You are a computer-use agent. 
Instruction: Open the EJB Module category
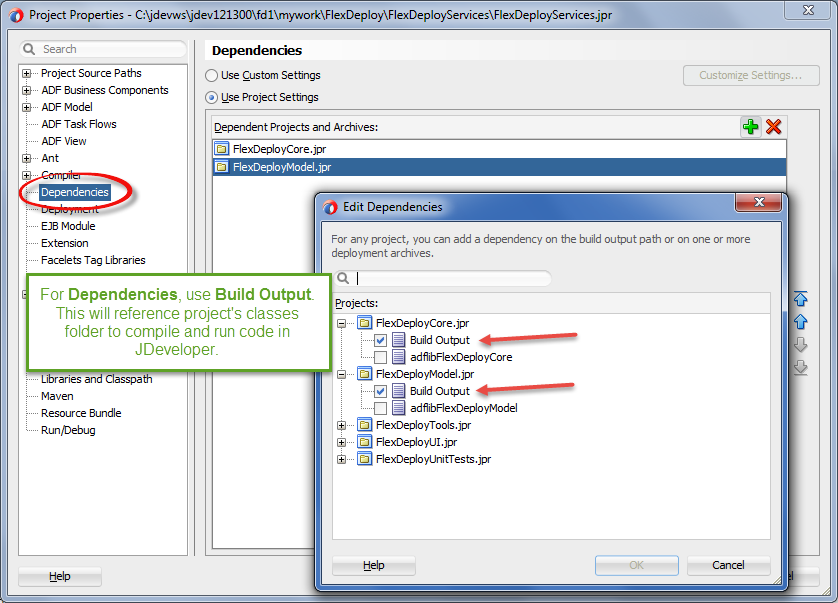68,226
